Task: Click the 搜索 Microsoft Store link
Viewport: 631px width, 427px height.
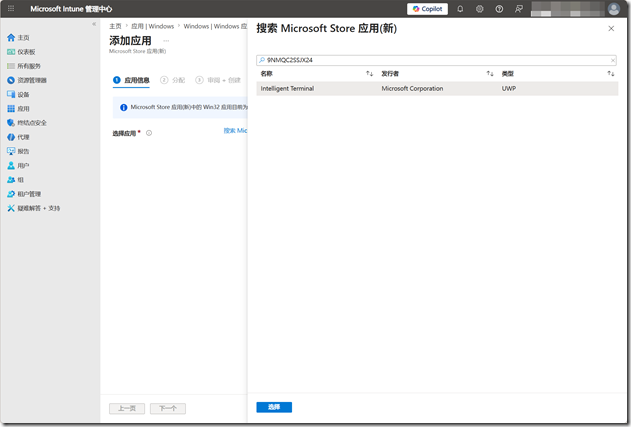Action: click(x=235, y=130)
